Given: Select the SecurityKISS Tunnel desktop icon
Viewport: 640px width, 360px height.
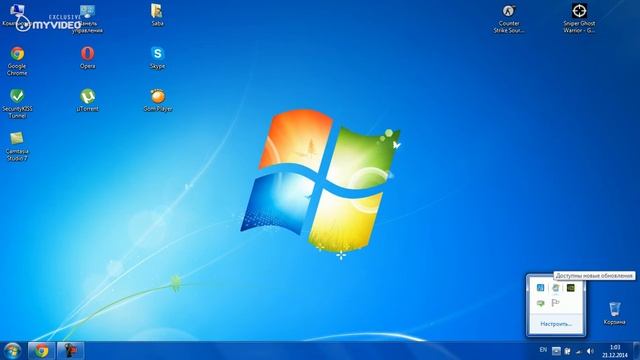Looking at the screenshot, I should [17, 104].
